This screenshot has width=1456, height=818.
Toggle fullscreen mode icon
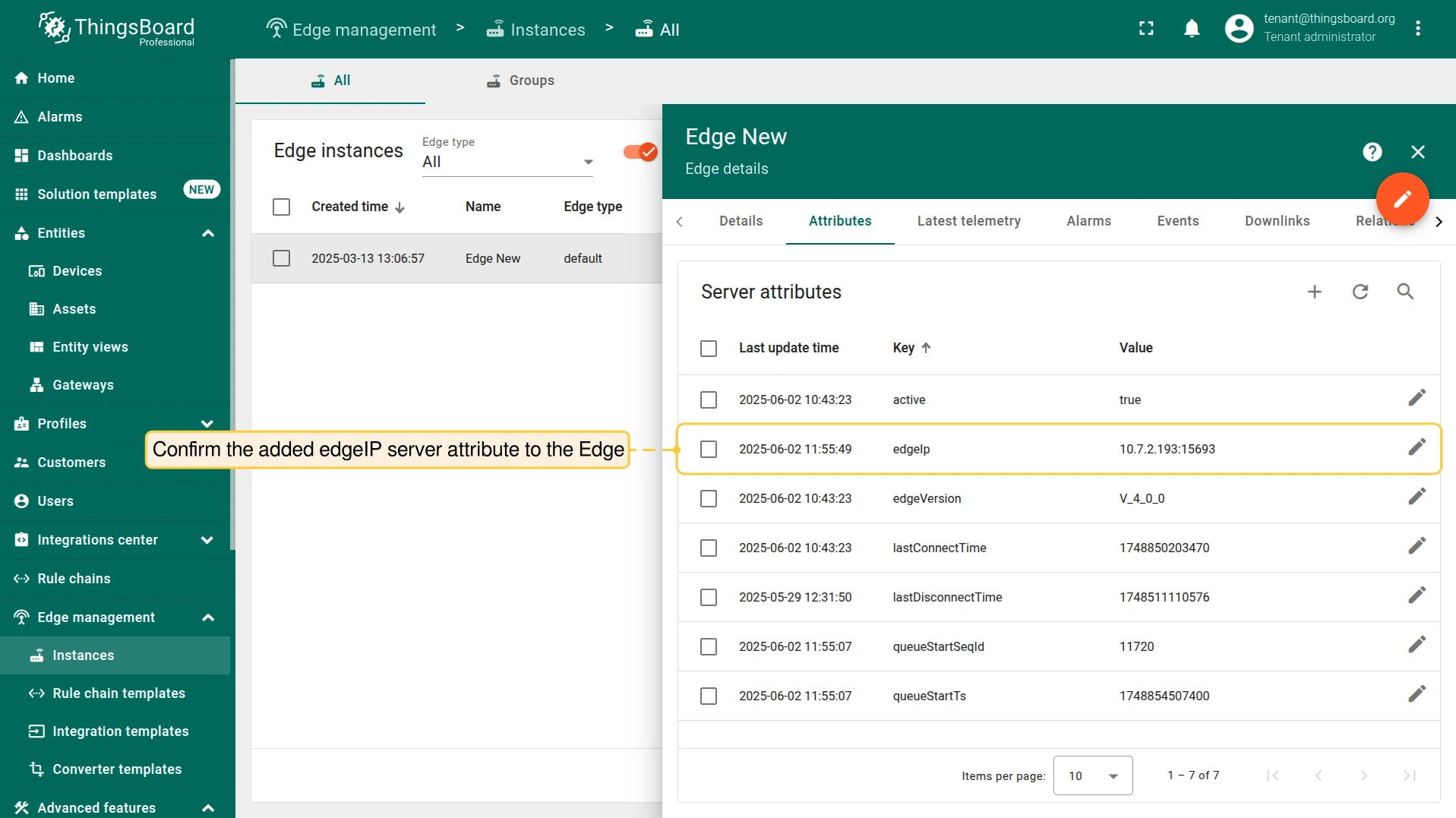(x=1146, y=29)
